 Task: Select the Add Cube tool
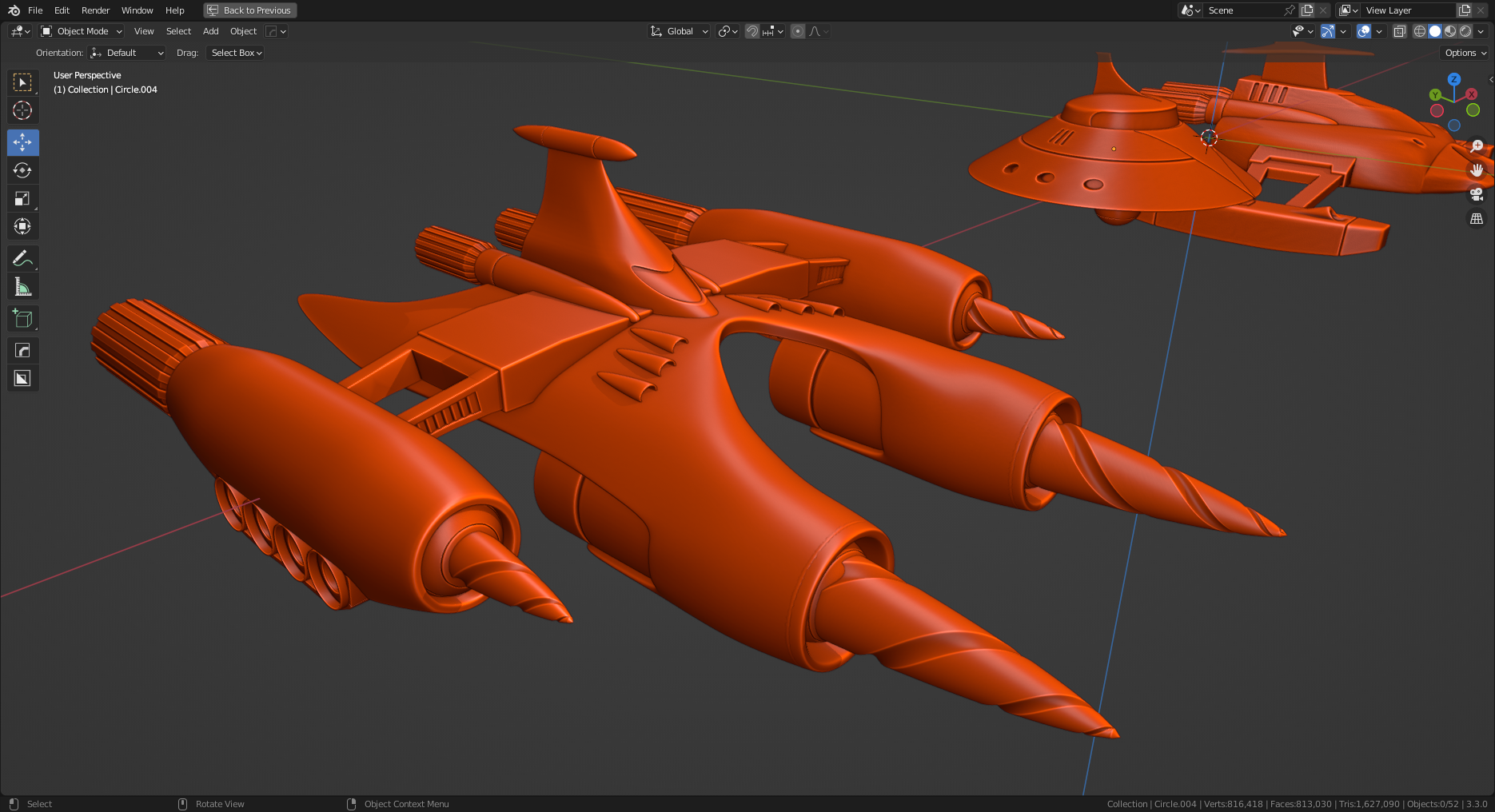pos(22,318)
